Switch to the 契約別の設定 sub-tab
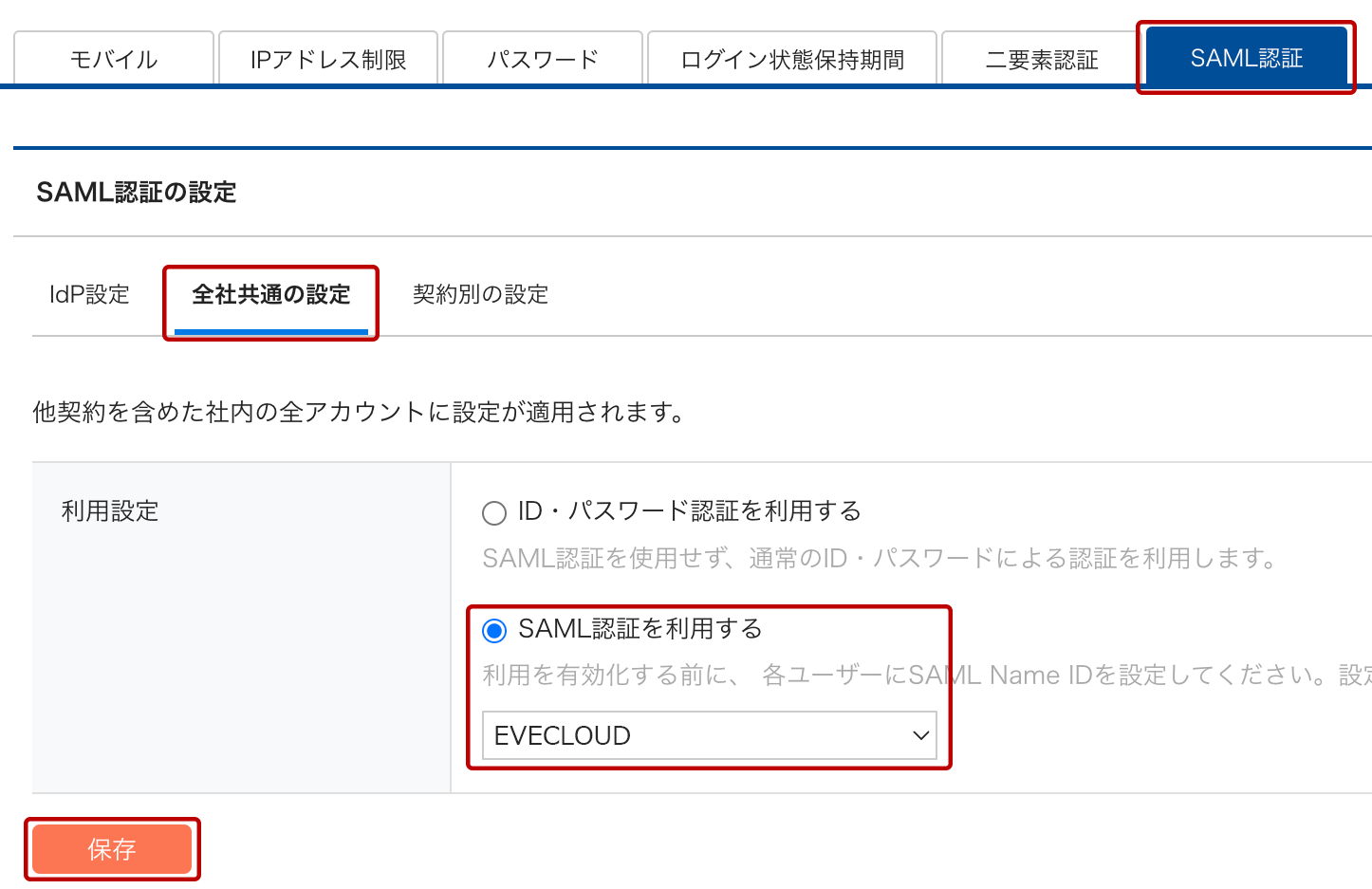Viewport: 1372px width, 889px height. (x=480, y=294)
